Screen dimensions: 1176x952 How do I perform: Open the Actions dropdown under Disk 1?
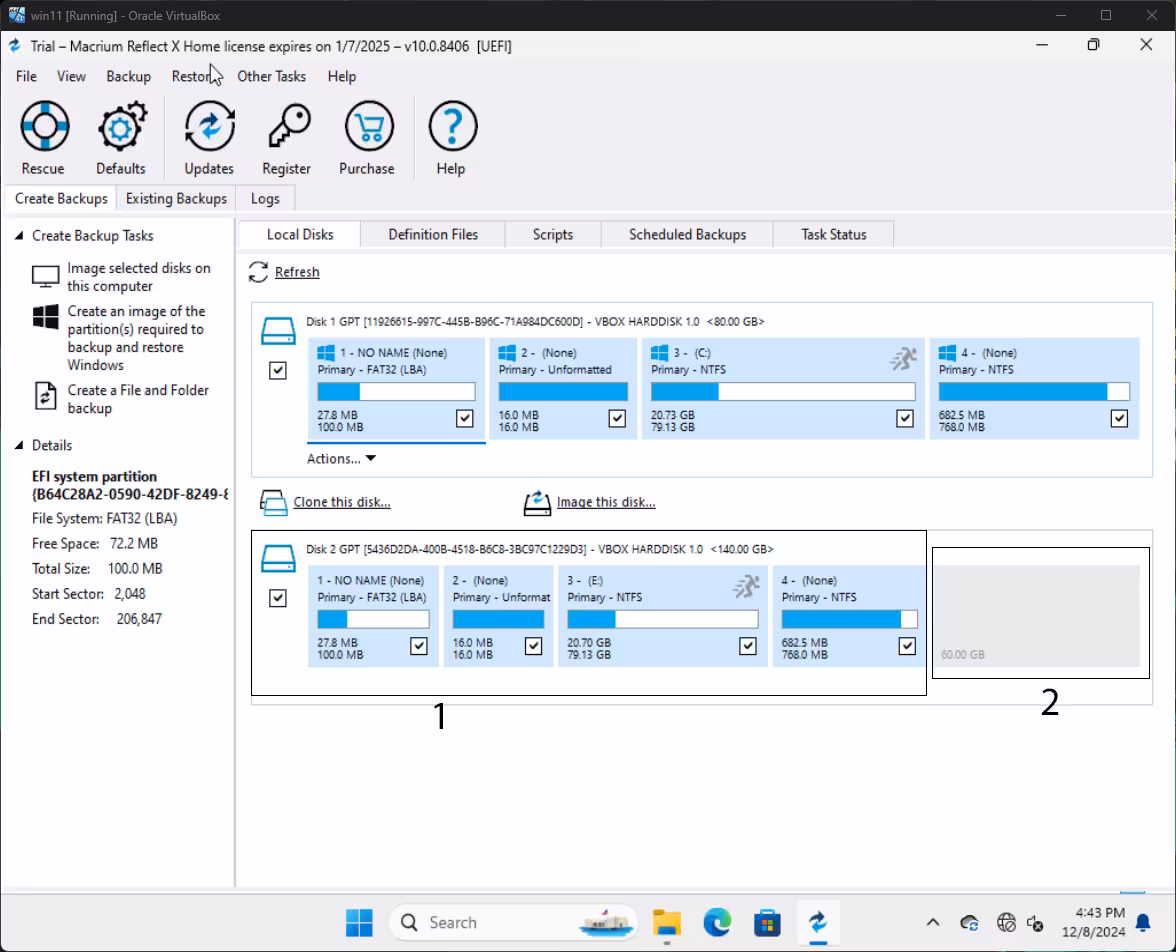point(341,458)
